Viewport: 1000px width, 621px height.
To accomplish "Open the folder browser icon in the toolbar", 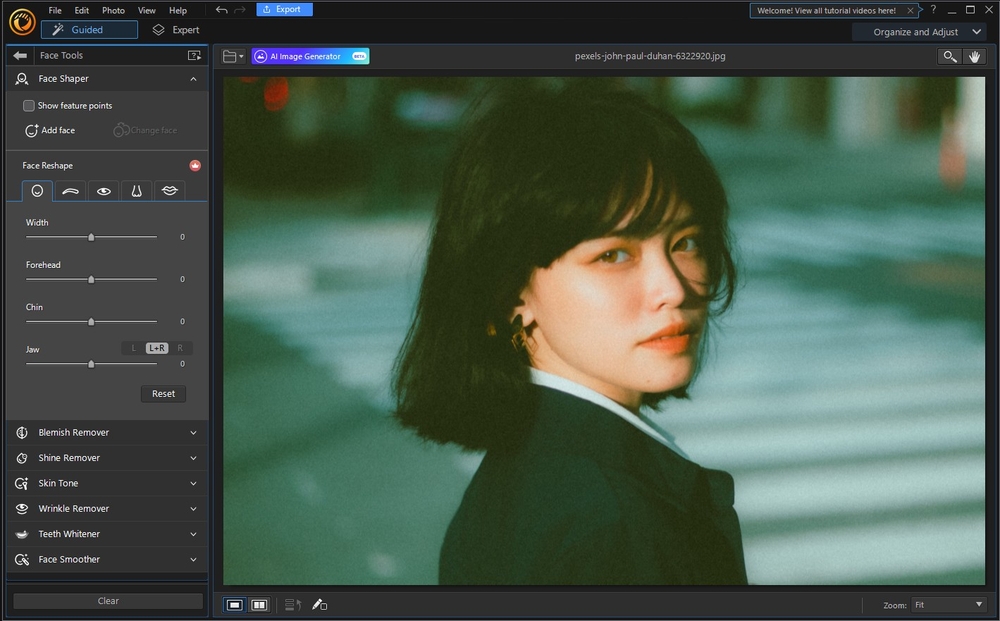I will pos(231,56).
